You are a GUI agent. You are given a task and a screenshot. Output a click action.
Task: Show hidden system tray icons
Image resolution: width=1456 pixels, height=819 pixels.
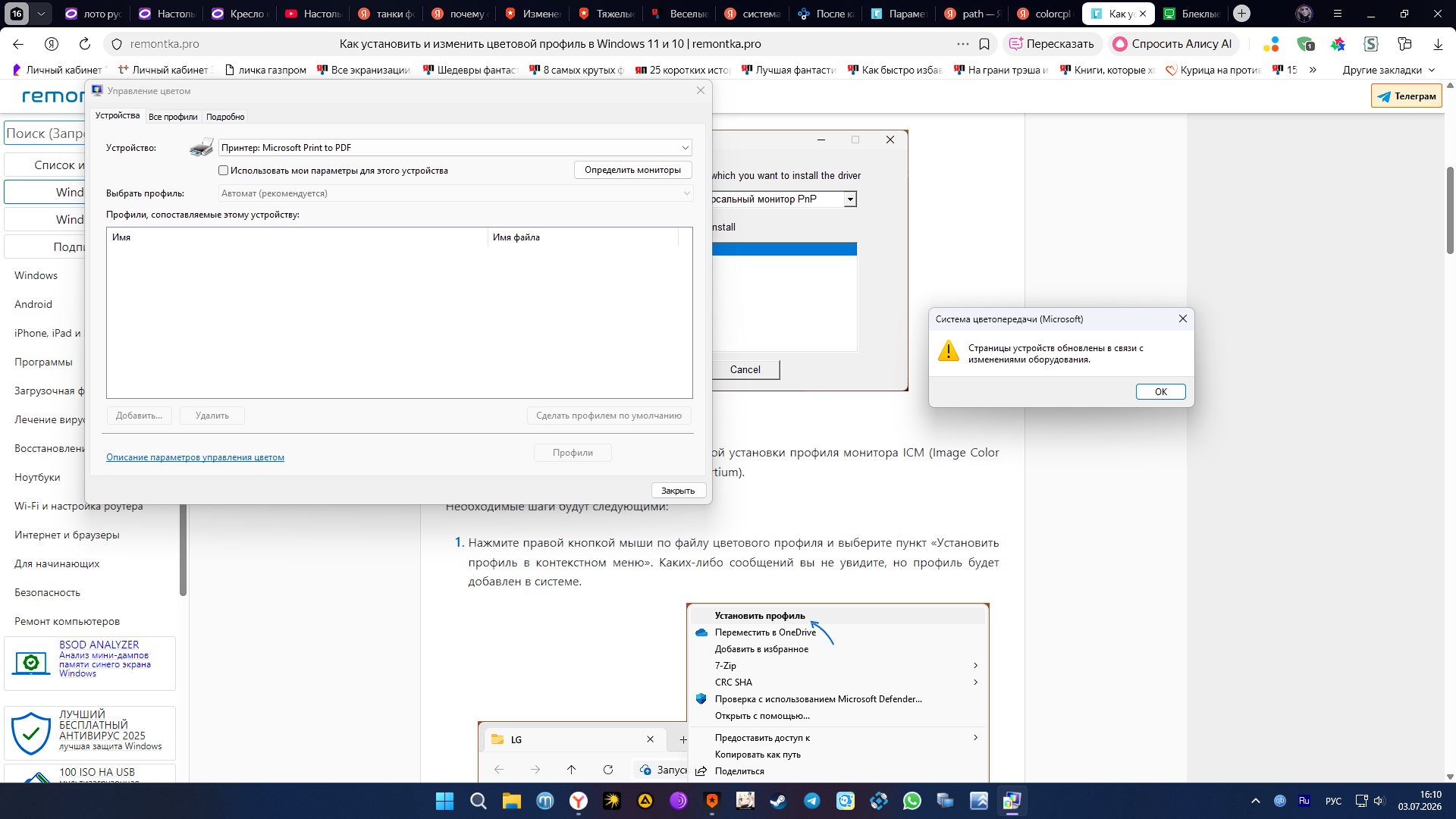click(1256, 801)
